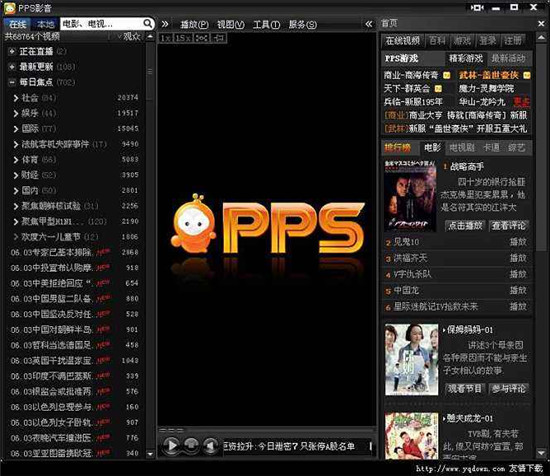Click the 参与评论 button
Viewport: 550px width, 476px height.
click(x=509, y=388)
